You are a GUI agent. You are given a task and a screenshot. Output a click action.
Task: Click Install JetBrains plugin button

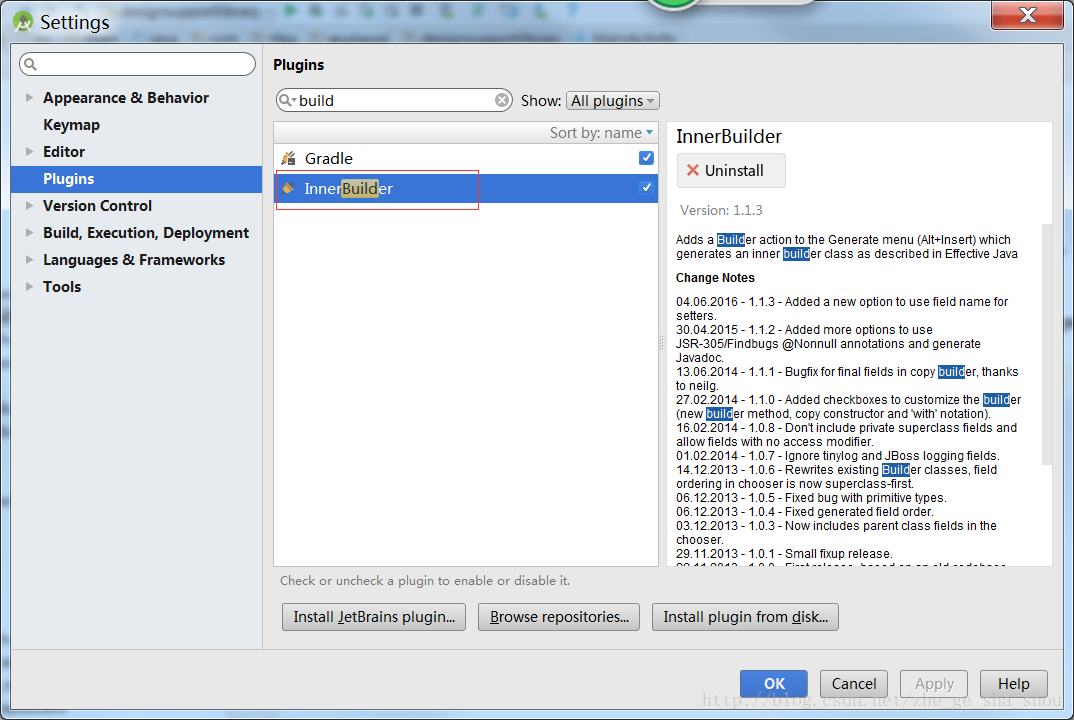coord(374,617)
